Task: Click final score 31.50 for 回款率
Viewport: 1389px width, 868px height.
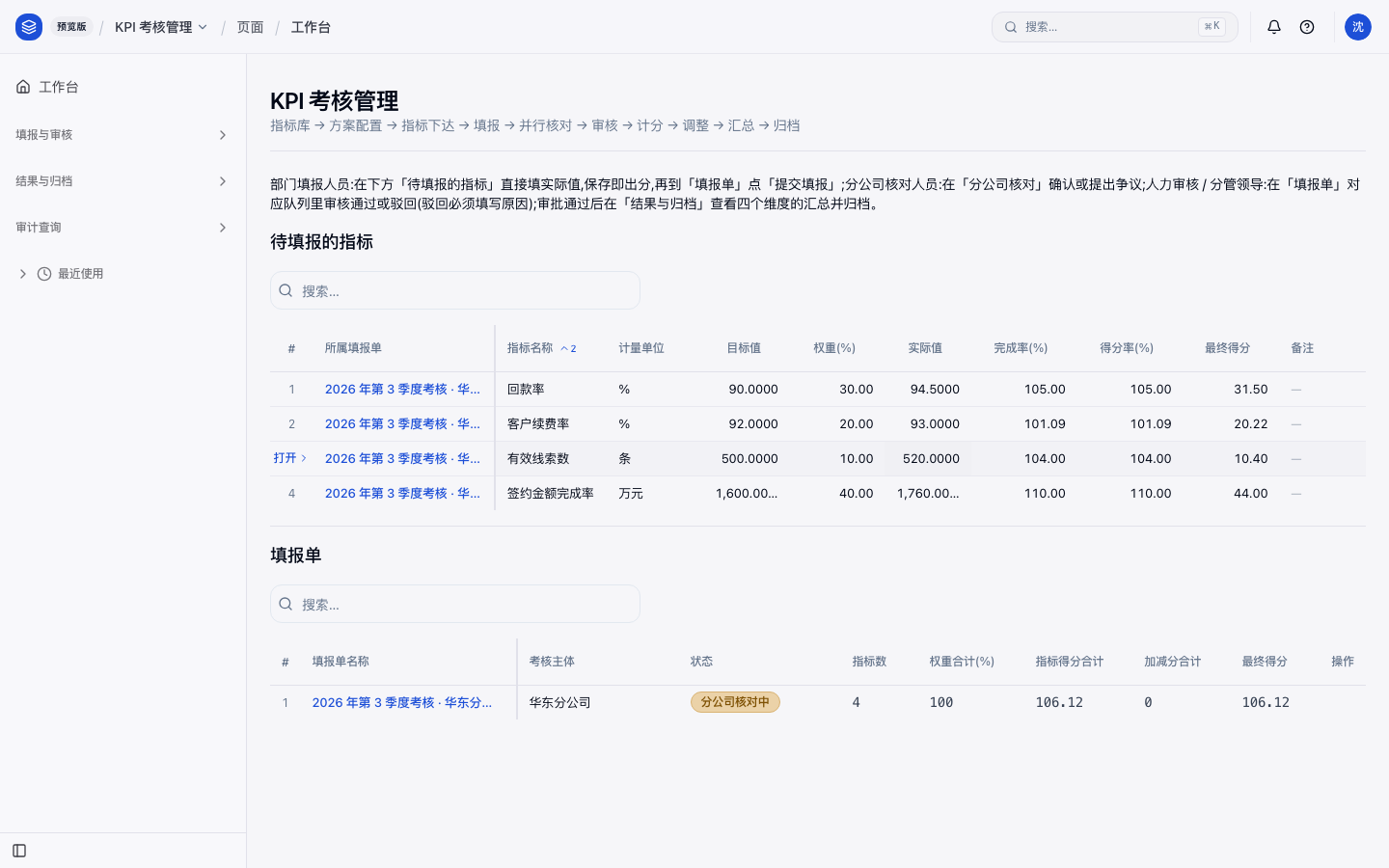Action: click(x=1251, y=390)
